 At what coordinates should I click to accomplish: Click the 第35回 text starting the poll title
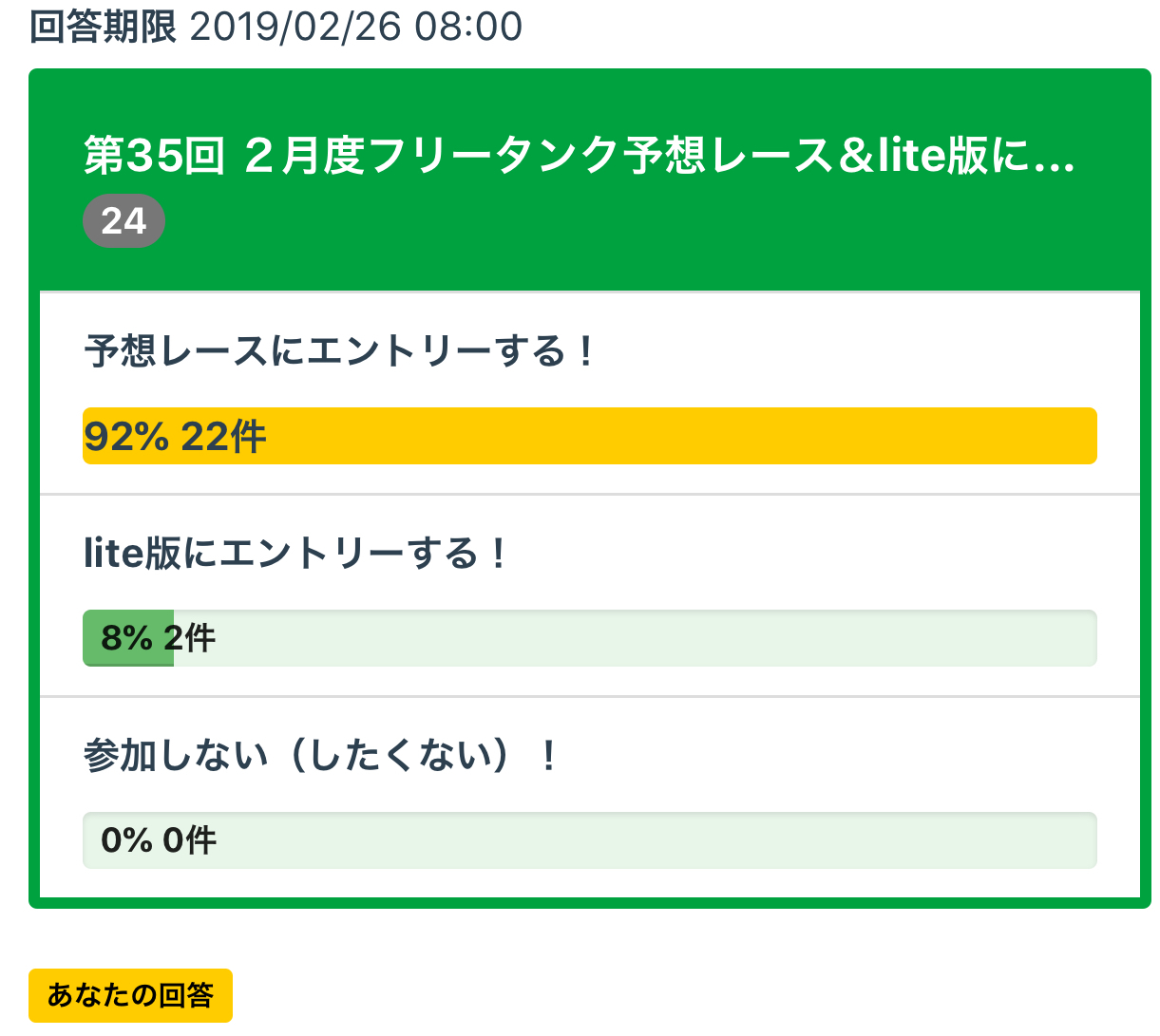[x=154, y=156]
